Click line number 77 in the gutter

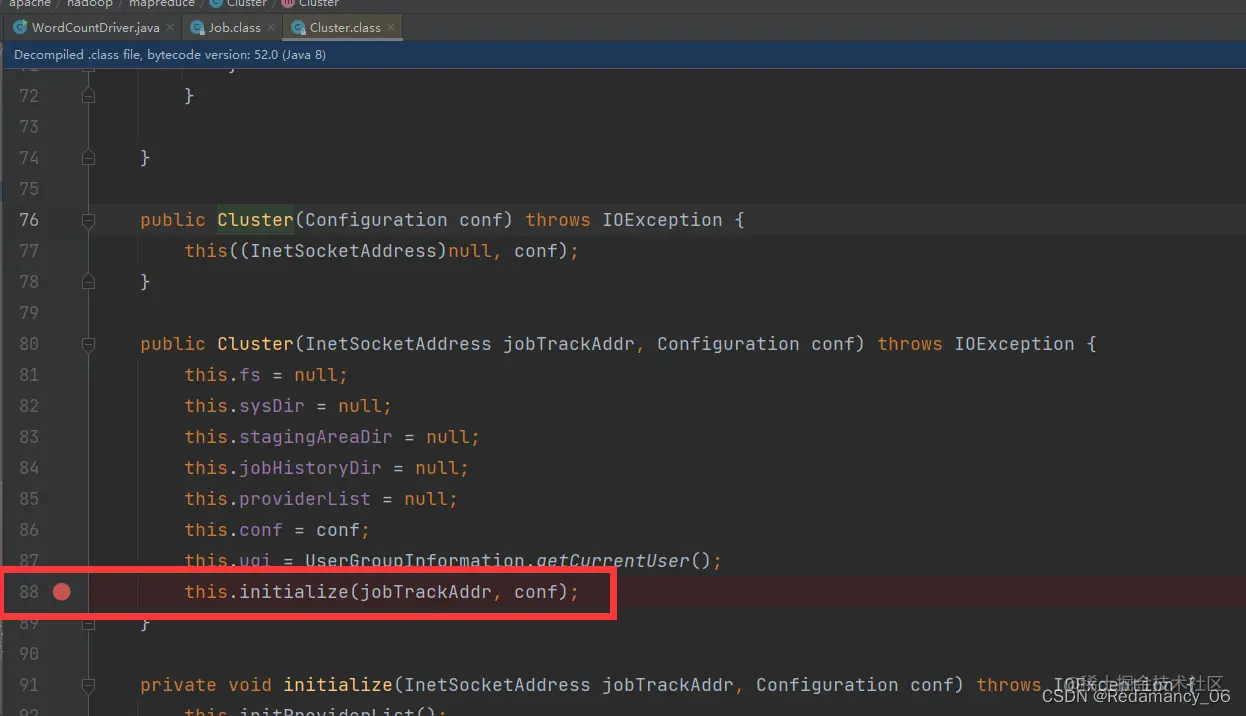[29, 251]
